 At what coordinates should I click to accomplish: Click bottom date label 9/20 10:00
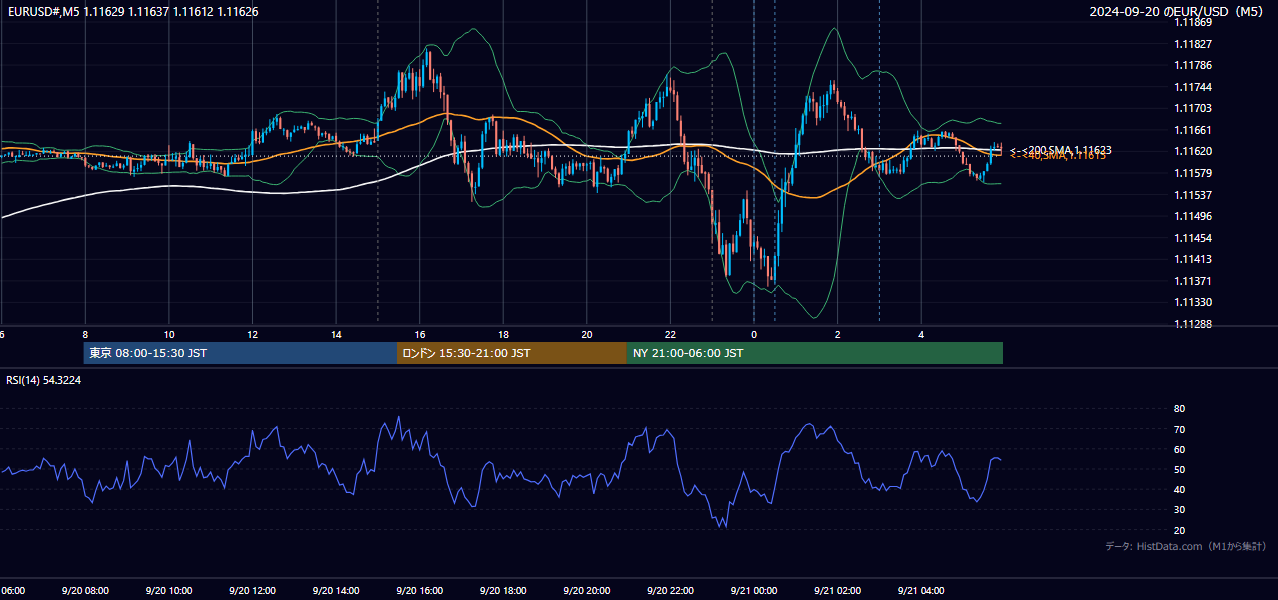pos(169,591)
